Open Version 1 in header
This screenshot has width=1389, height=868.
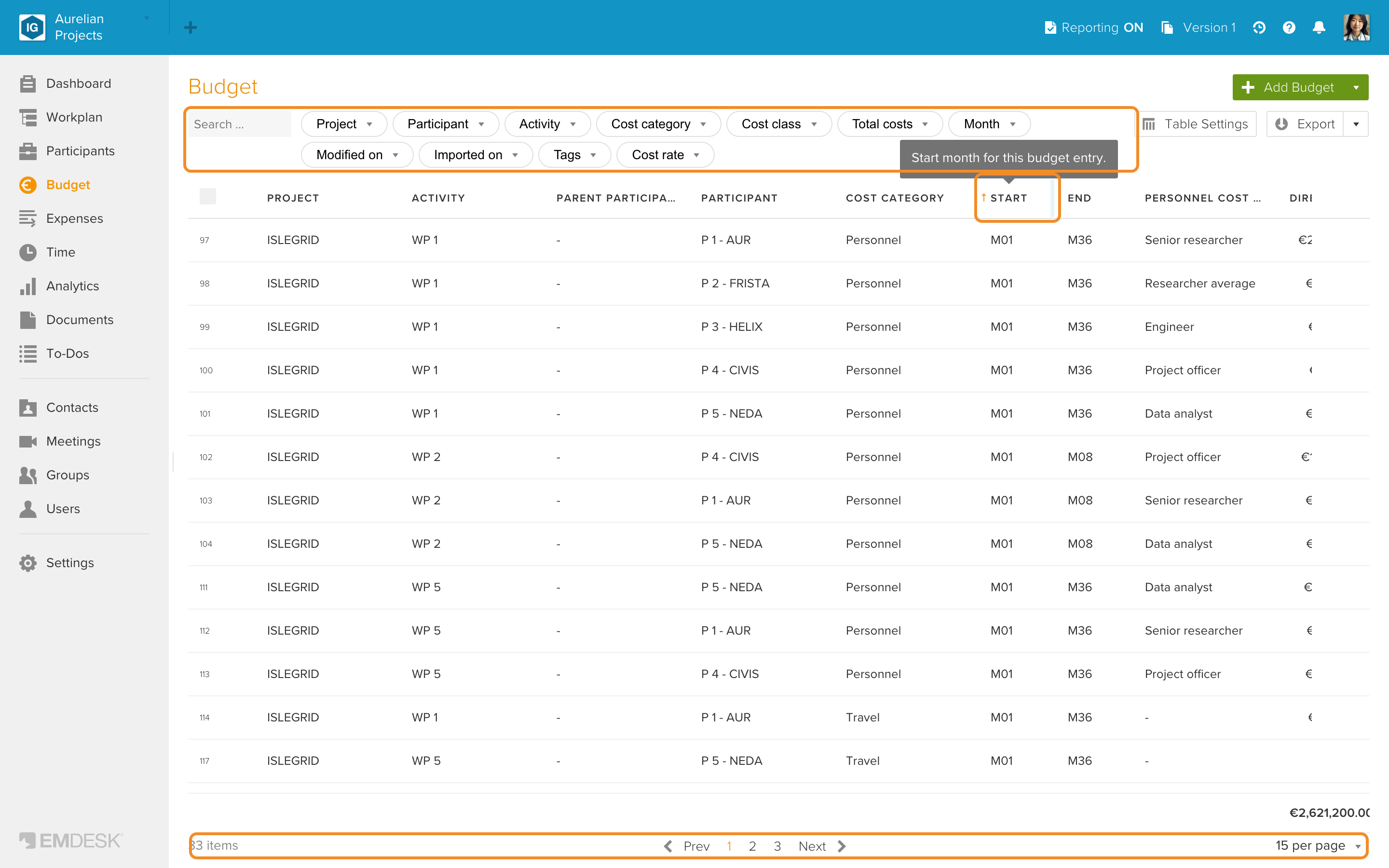[1198, 27]
